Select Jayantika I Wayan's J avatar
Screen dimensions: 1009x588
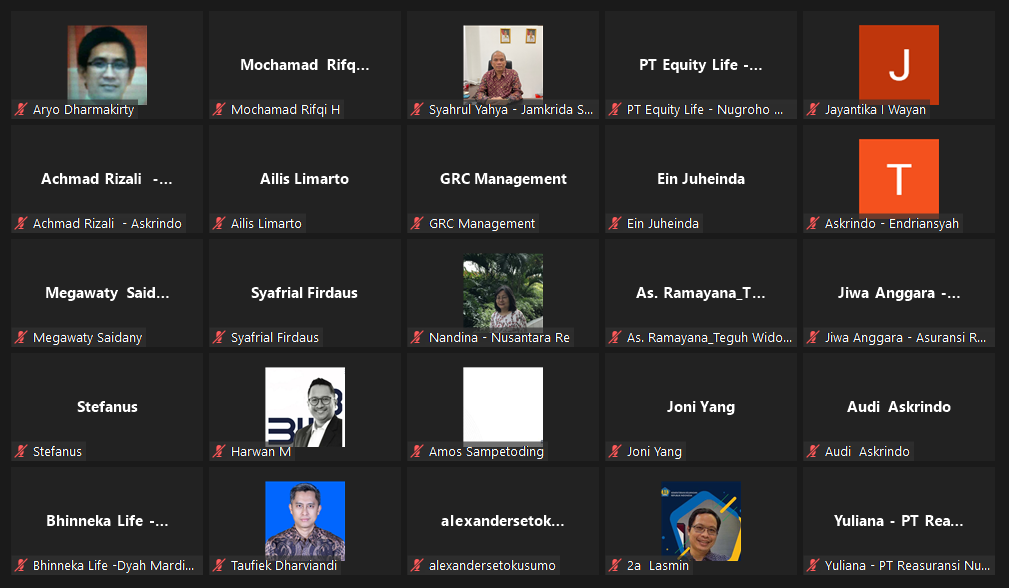(x=899, y=64)
